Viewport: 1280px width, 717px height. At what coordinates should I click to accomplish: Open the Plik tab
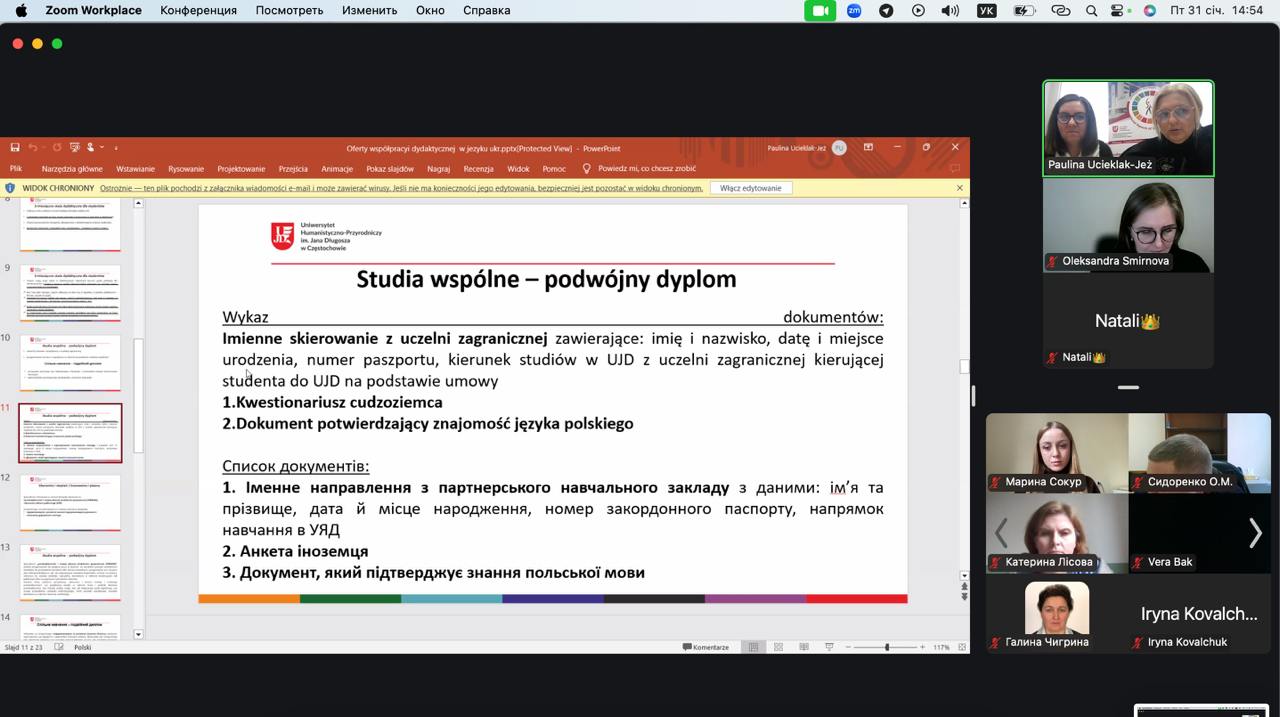tap(16, 169)
